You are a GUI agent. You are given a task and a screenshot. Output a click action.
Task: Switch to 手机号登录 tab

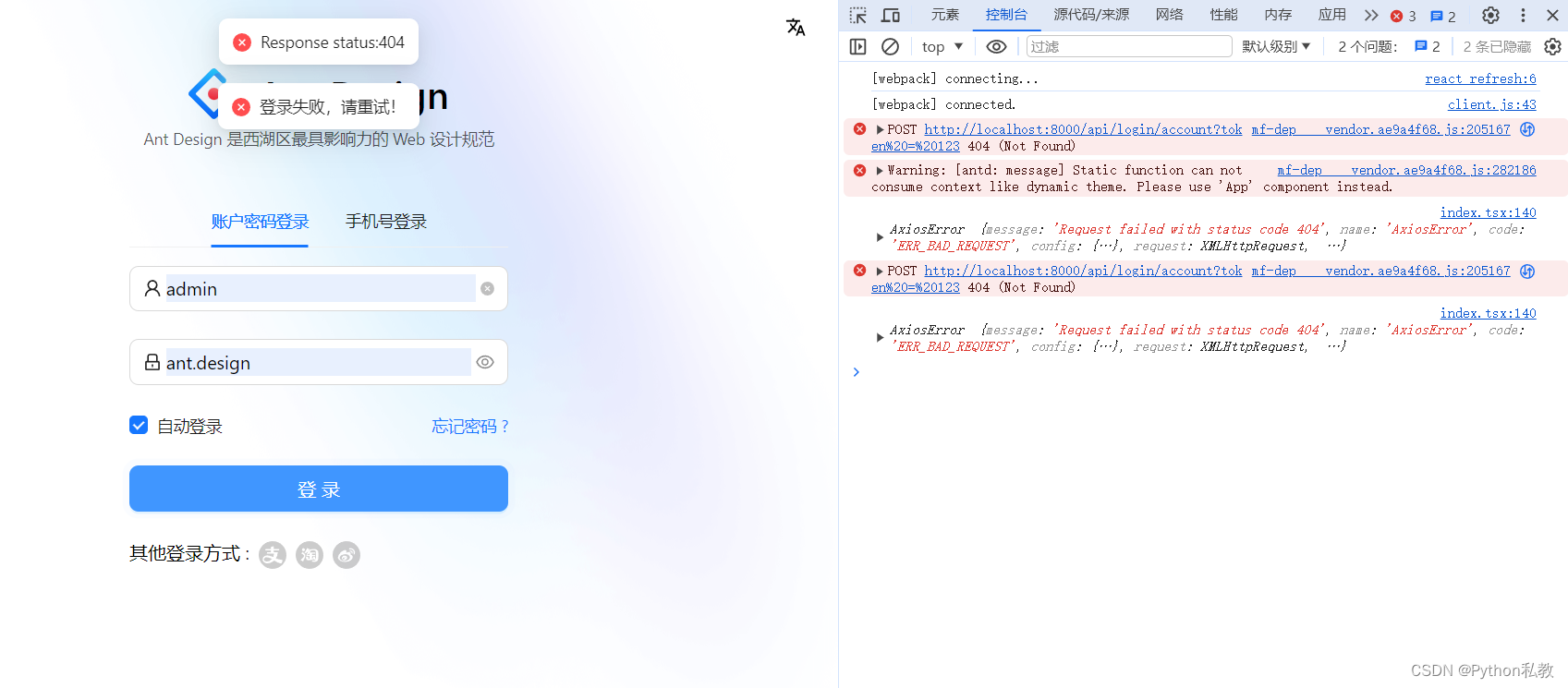click(x=386, y=222)
